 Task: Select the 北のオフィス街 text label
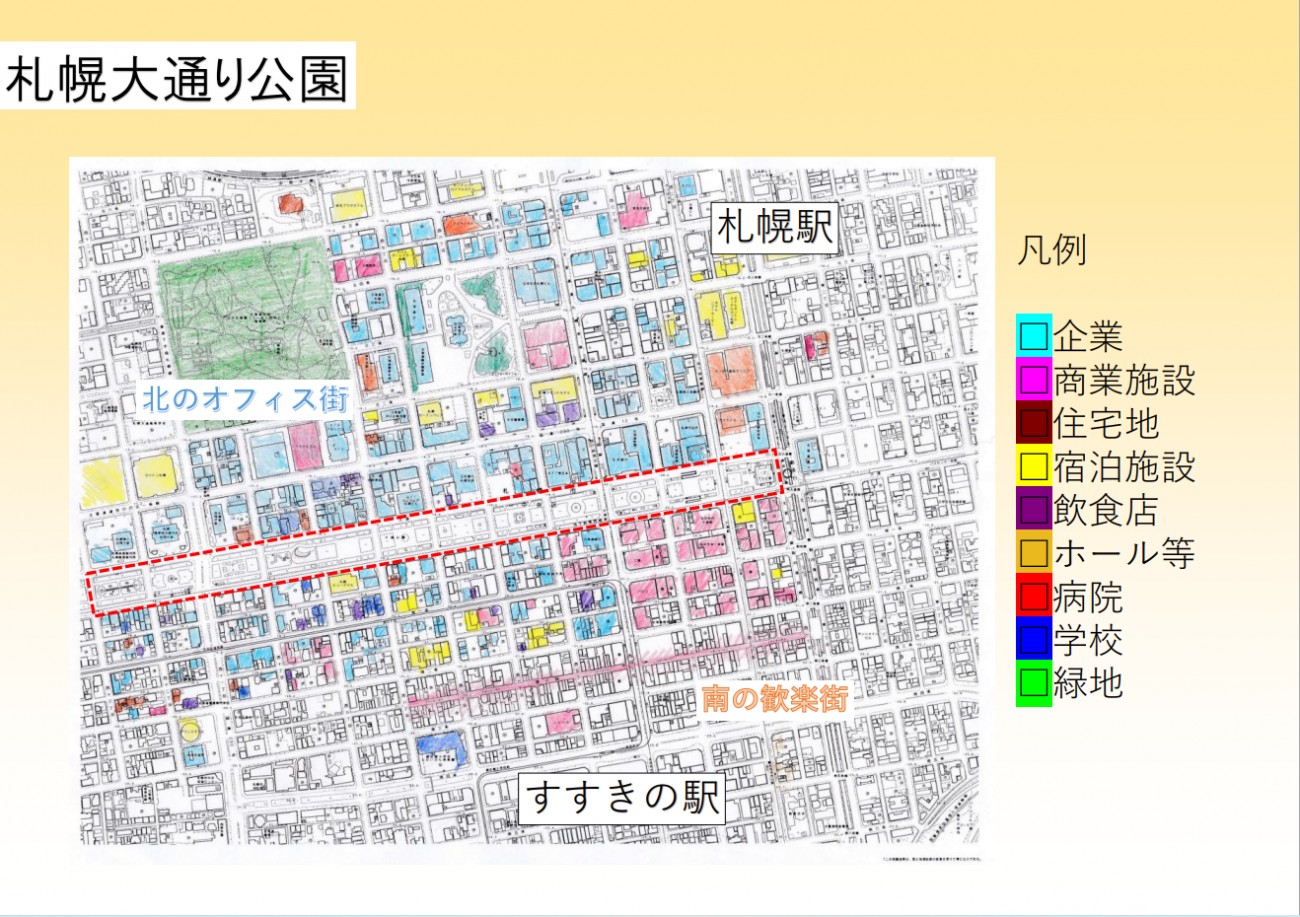(244, 402)
